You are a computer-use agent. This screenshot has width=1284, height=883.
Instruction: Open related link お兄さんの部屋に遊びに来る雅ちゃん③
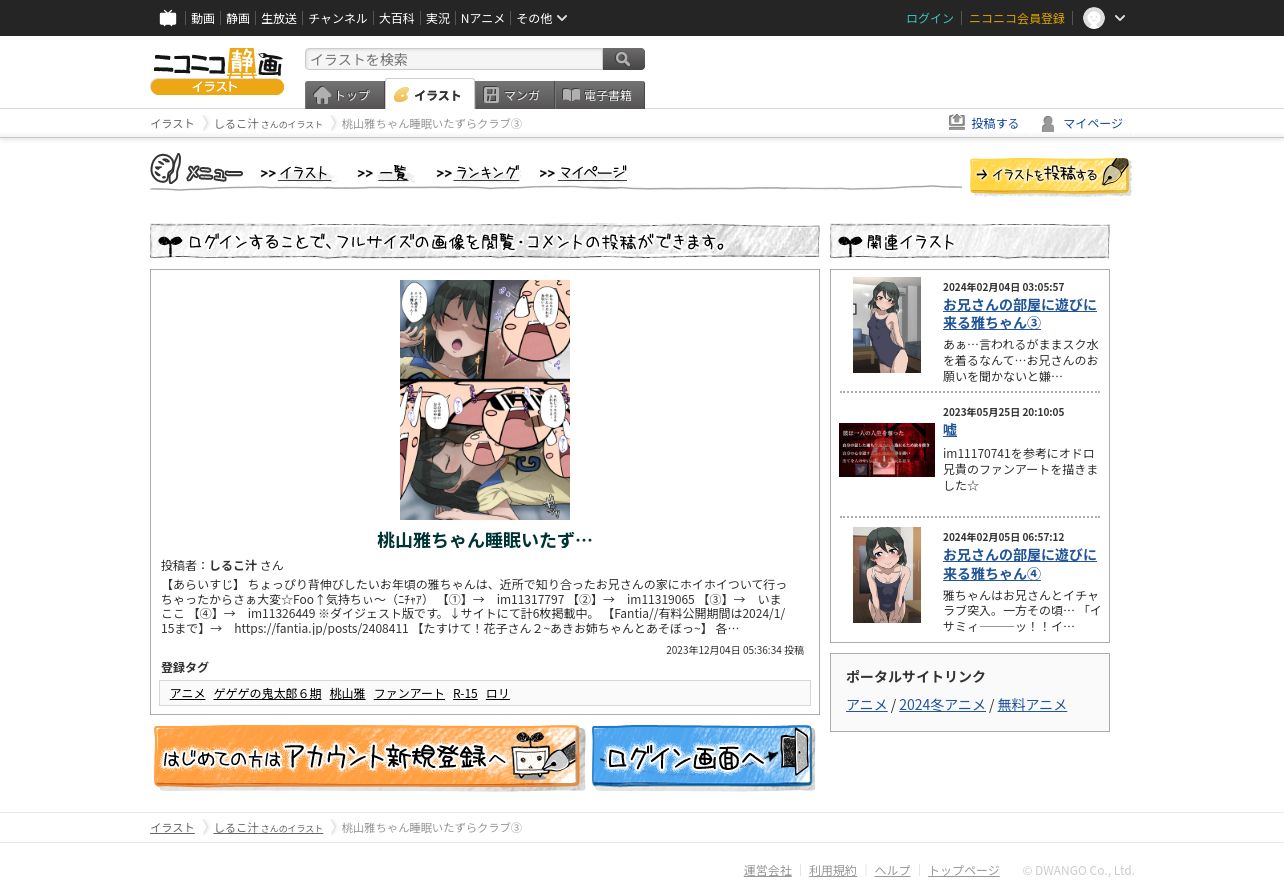click(1020, 314)
